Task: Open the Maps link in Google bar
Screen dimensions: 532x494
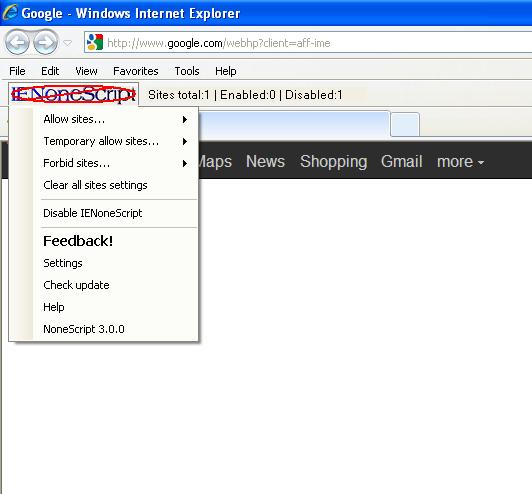Action: [x=215, y=162]
